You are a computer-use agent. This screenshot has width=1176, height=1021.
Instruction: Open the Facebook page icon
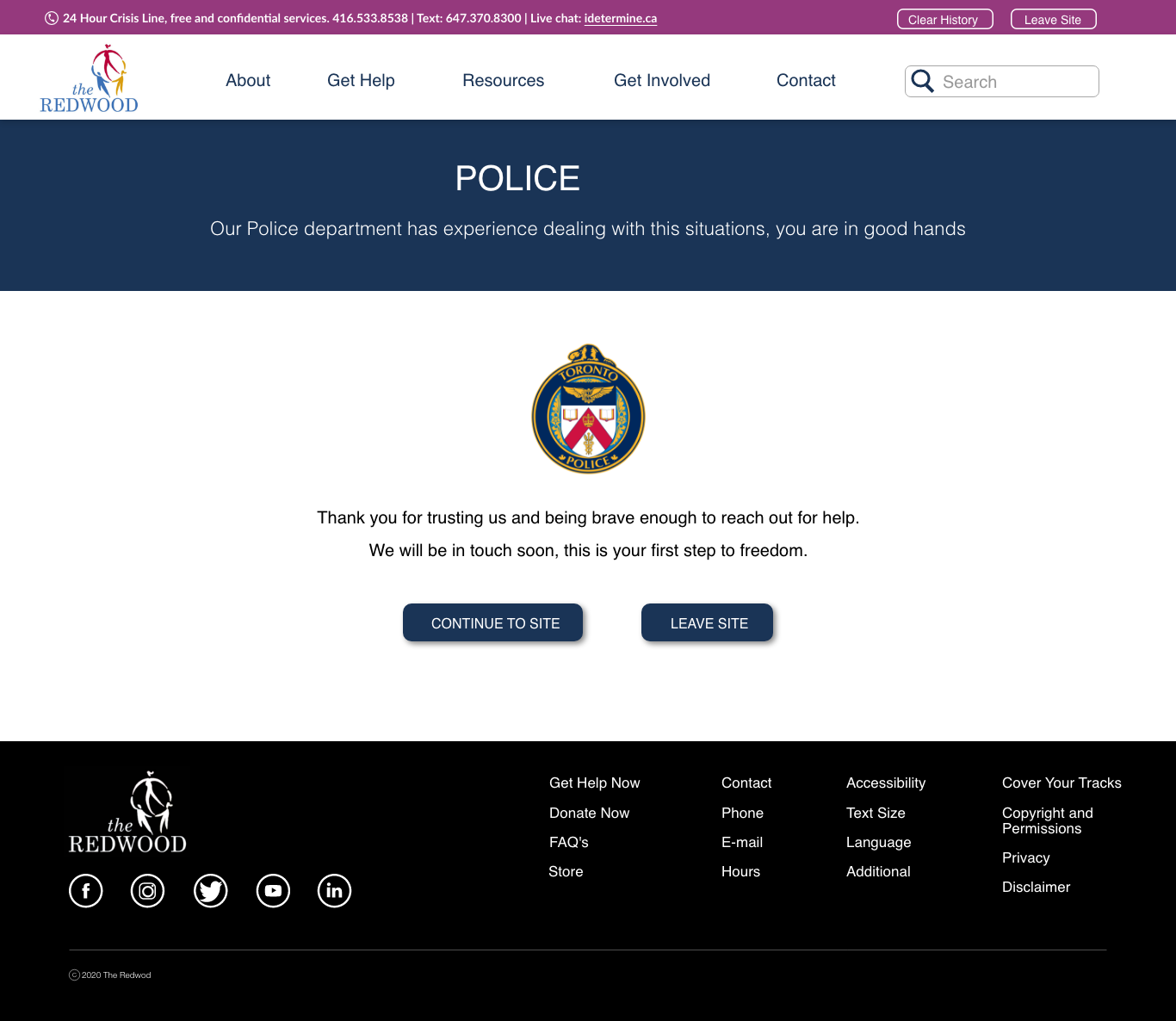point(86,891)
